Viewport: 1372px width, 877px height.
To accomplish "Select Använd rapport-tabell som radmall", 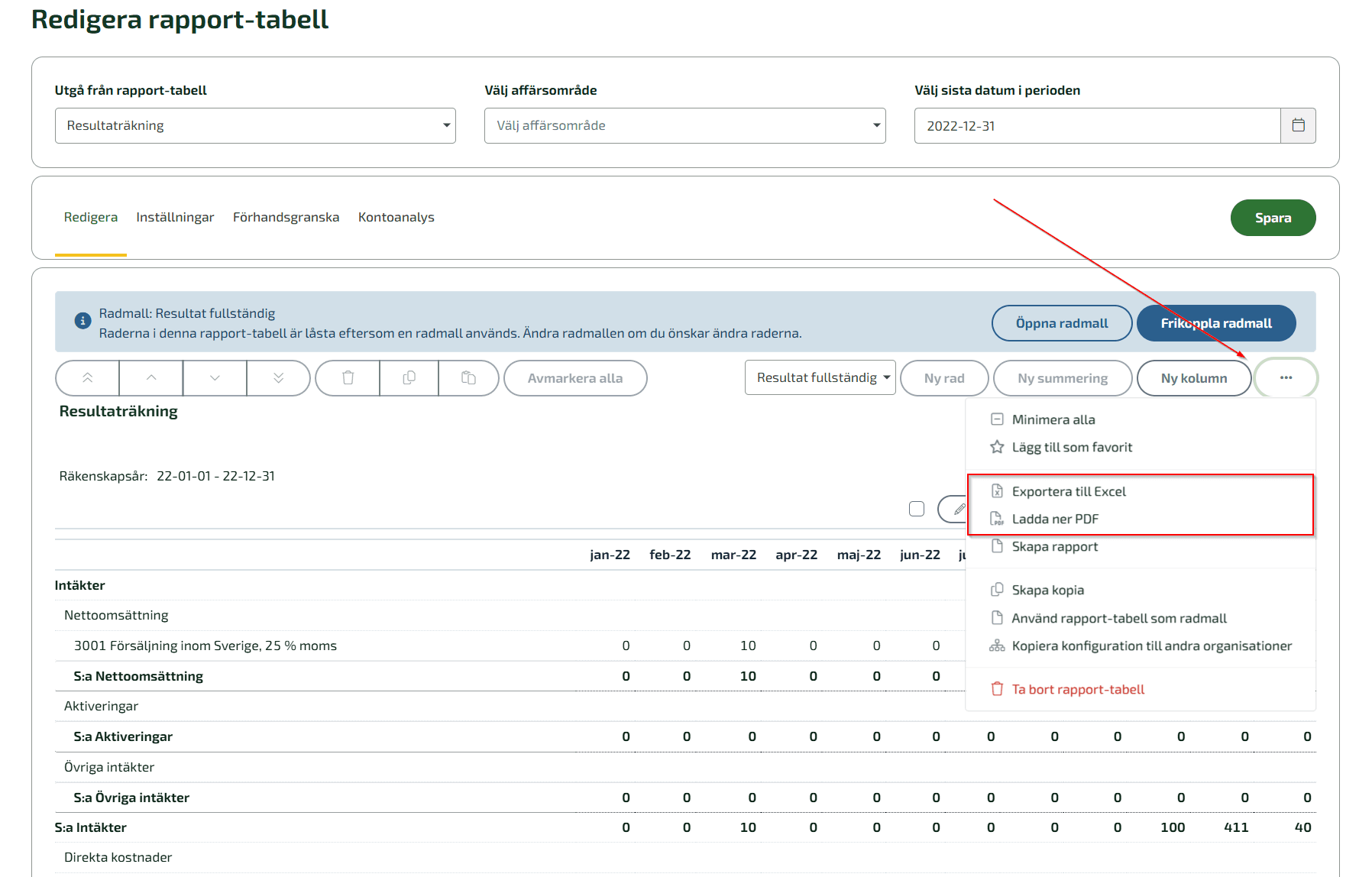I will pyautogui.click(x=1141, y=618).
